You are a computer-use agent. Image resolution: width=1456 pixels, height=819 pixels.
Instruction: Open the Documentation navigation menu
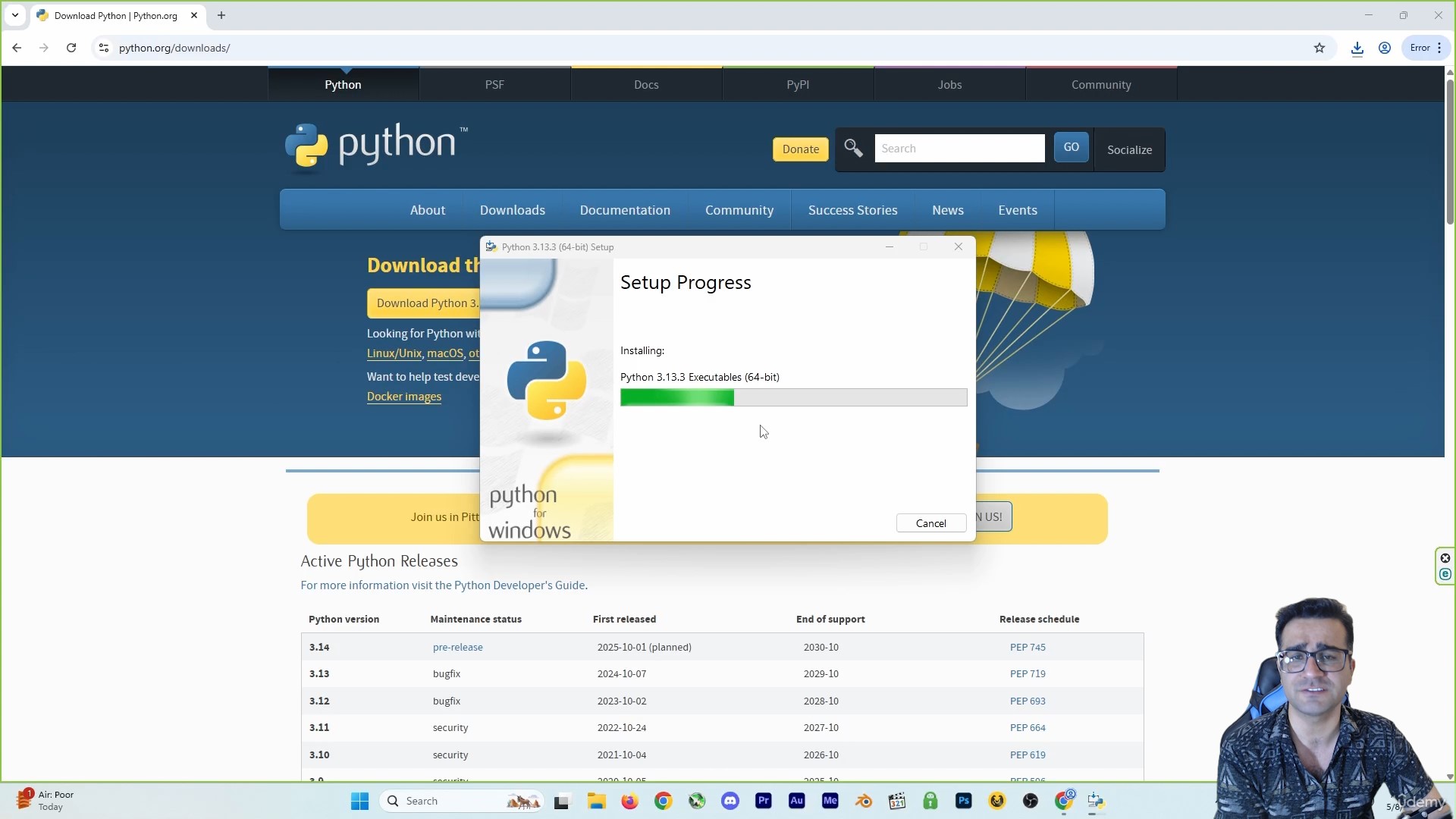[x=625, y=210]
